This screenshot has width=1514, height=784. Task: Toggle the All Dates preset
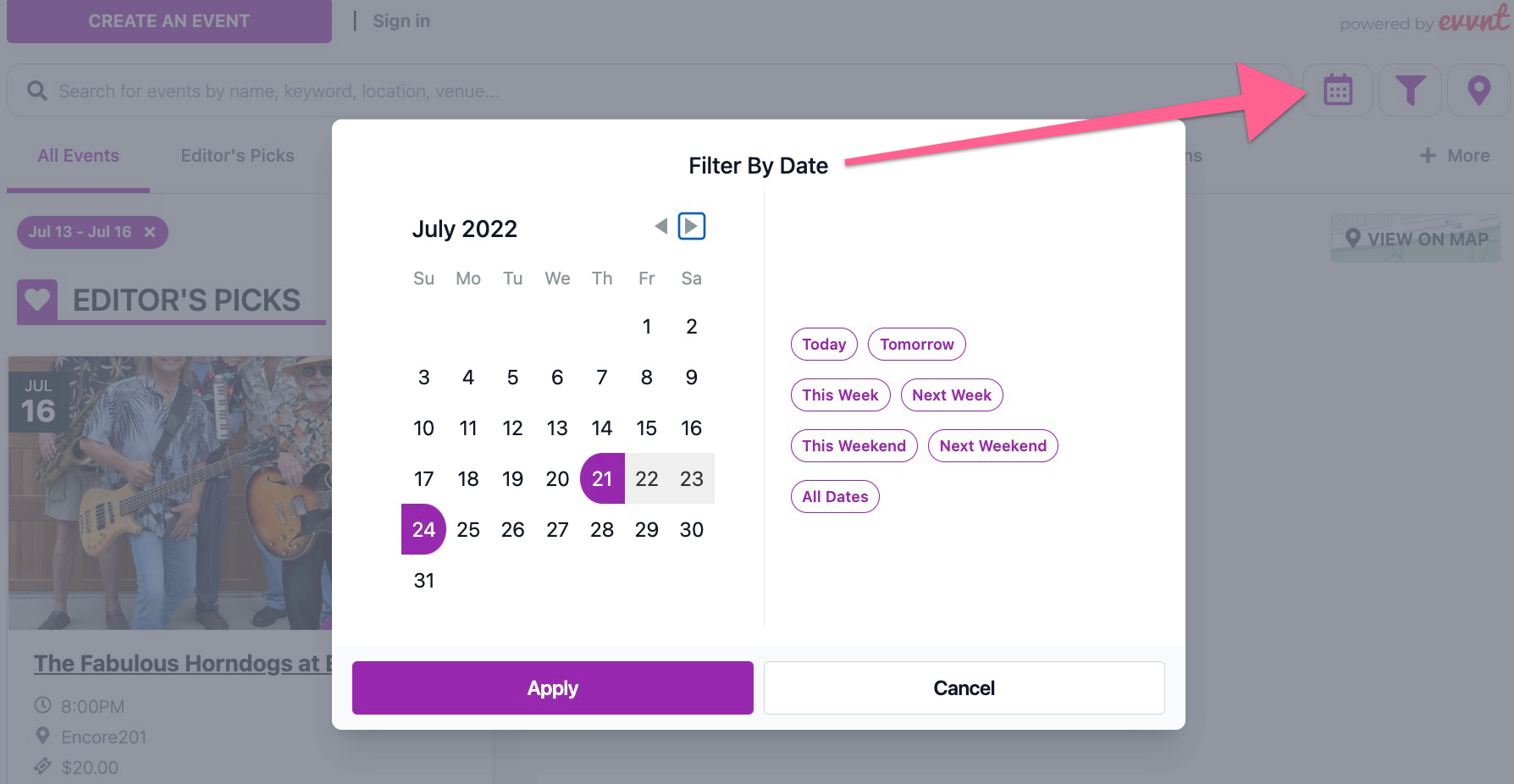click(x=835, y=497)
